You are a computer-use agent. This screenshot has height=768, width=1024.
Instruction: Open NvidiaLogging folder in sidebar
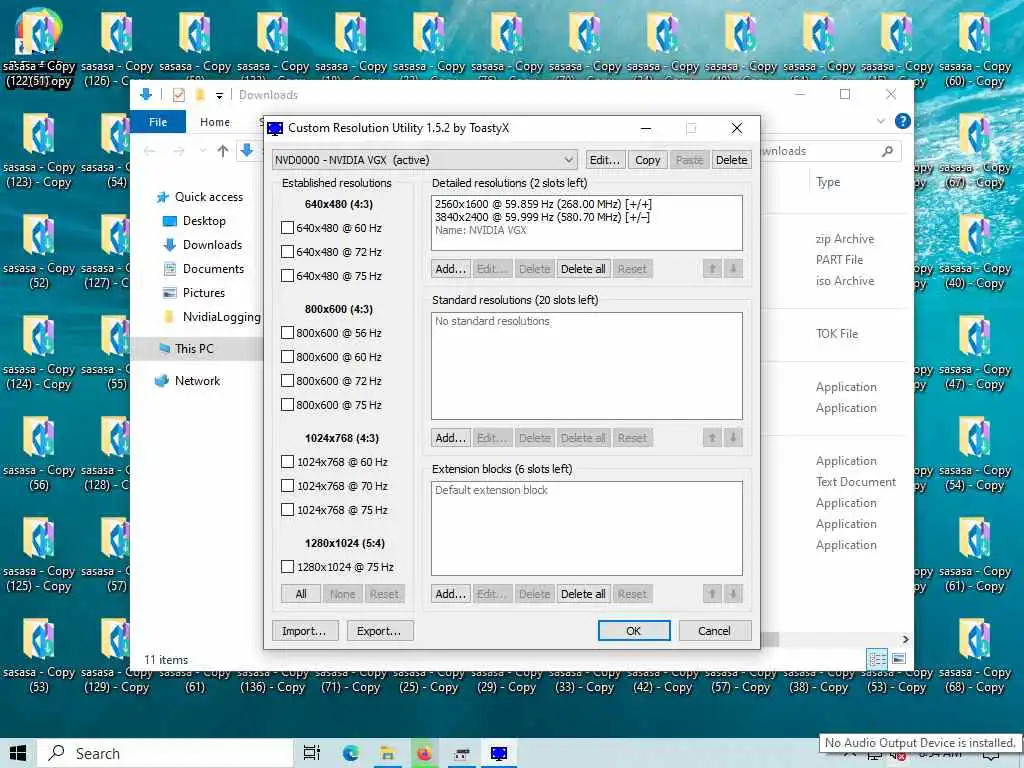click(x=221, y=317)
